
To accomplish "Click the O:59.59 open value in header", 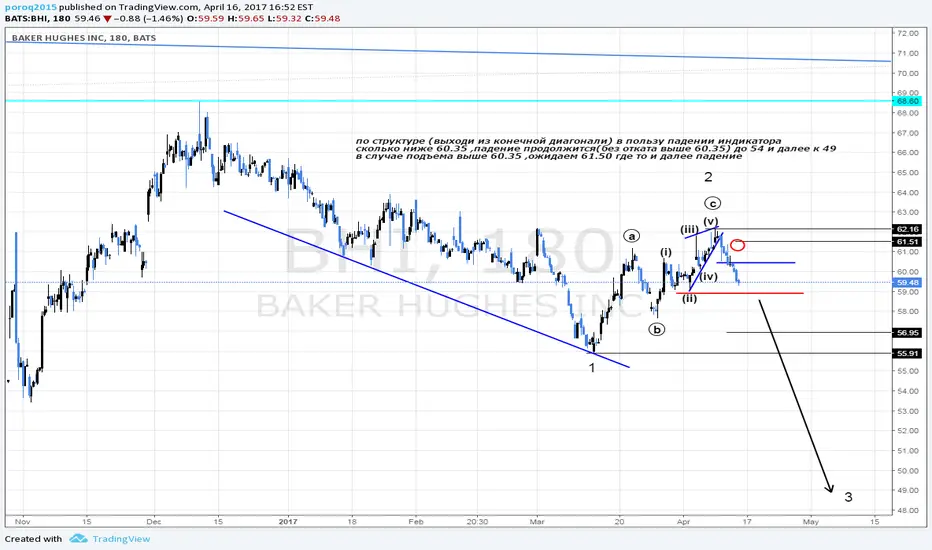I will 206,18.
